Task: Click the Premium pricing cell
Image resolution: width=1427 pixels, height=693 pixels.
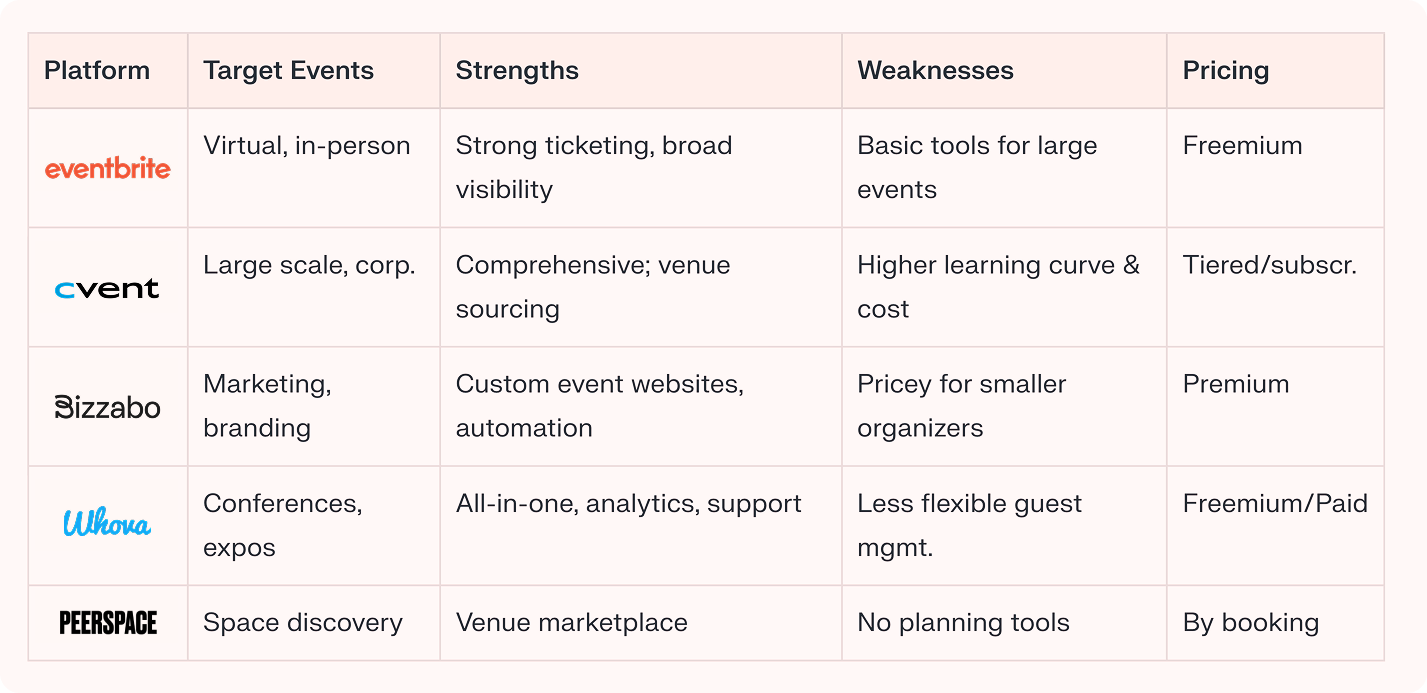Action: tap(1236, 384)
